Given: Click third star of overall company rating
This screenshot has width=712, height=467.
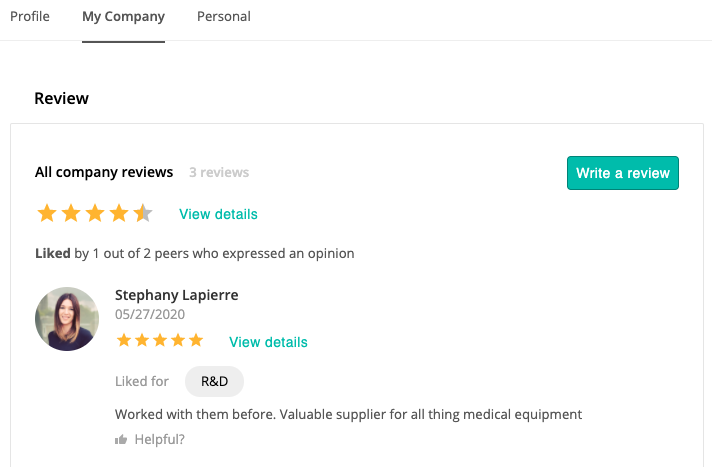Looking at the screenshot, I should click(94, 213).
